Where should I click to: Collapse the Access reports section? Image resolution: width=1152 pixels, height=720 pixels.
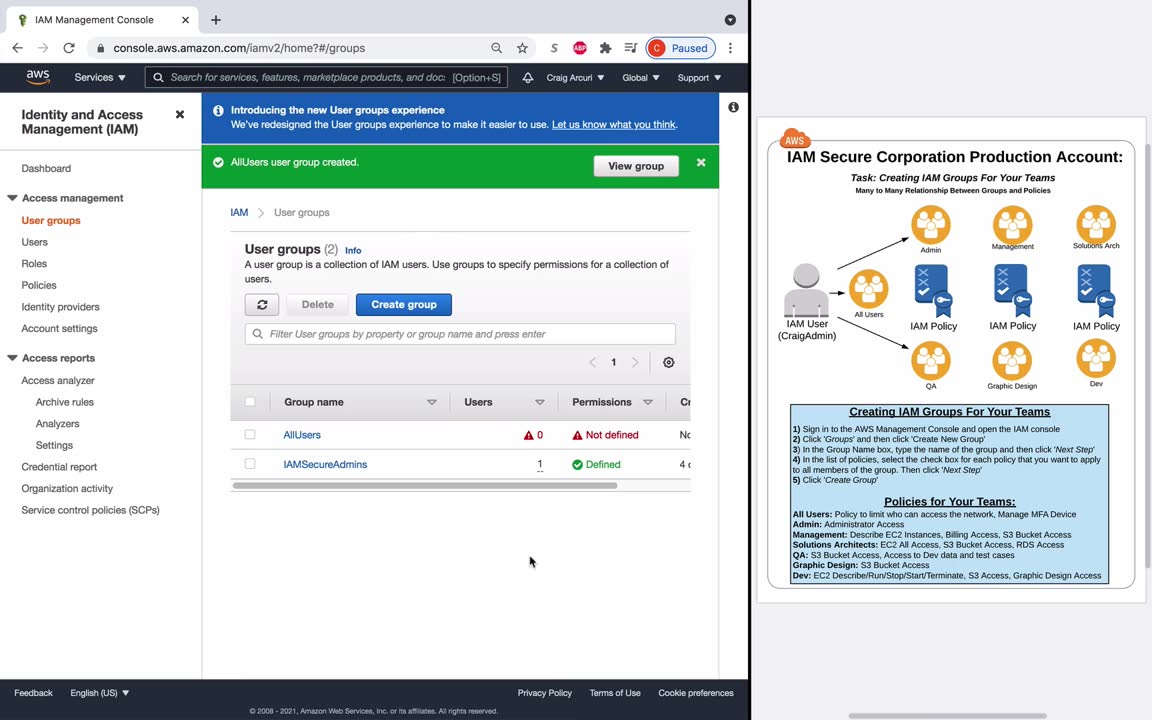coord(12,358)
